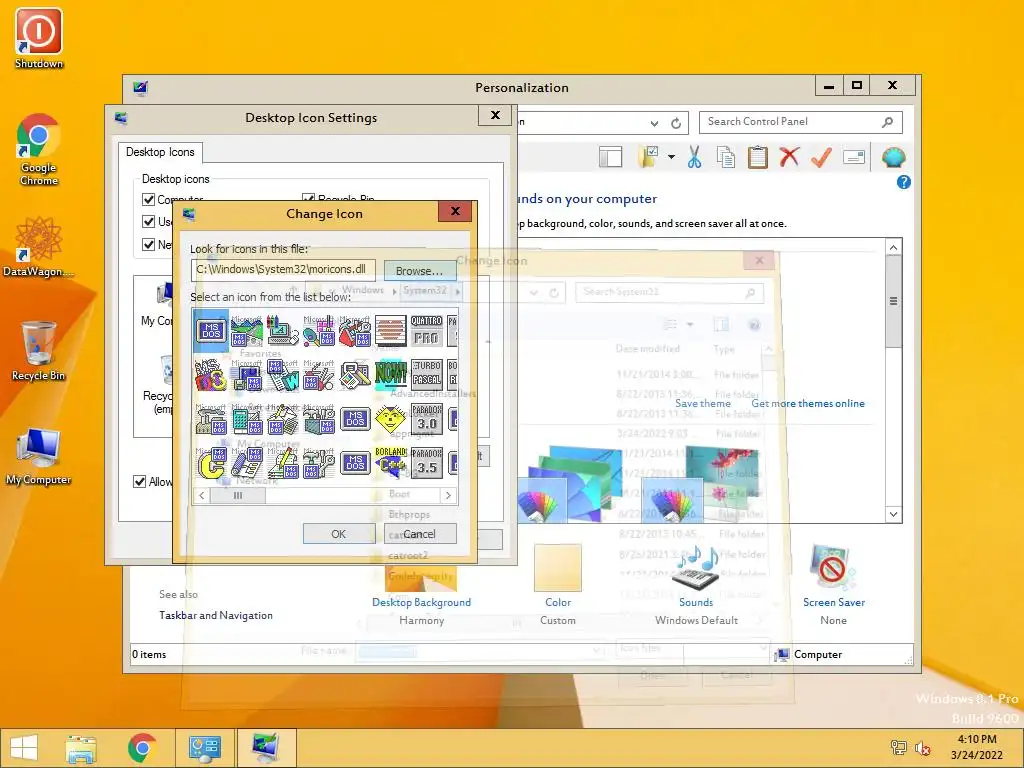Pick the calculator MS-DOS icon

coord(247,419)
